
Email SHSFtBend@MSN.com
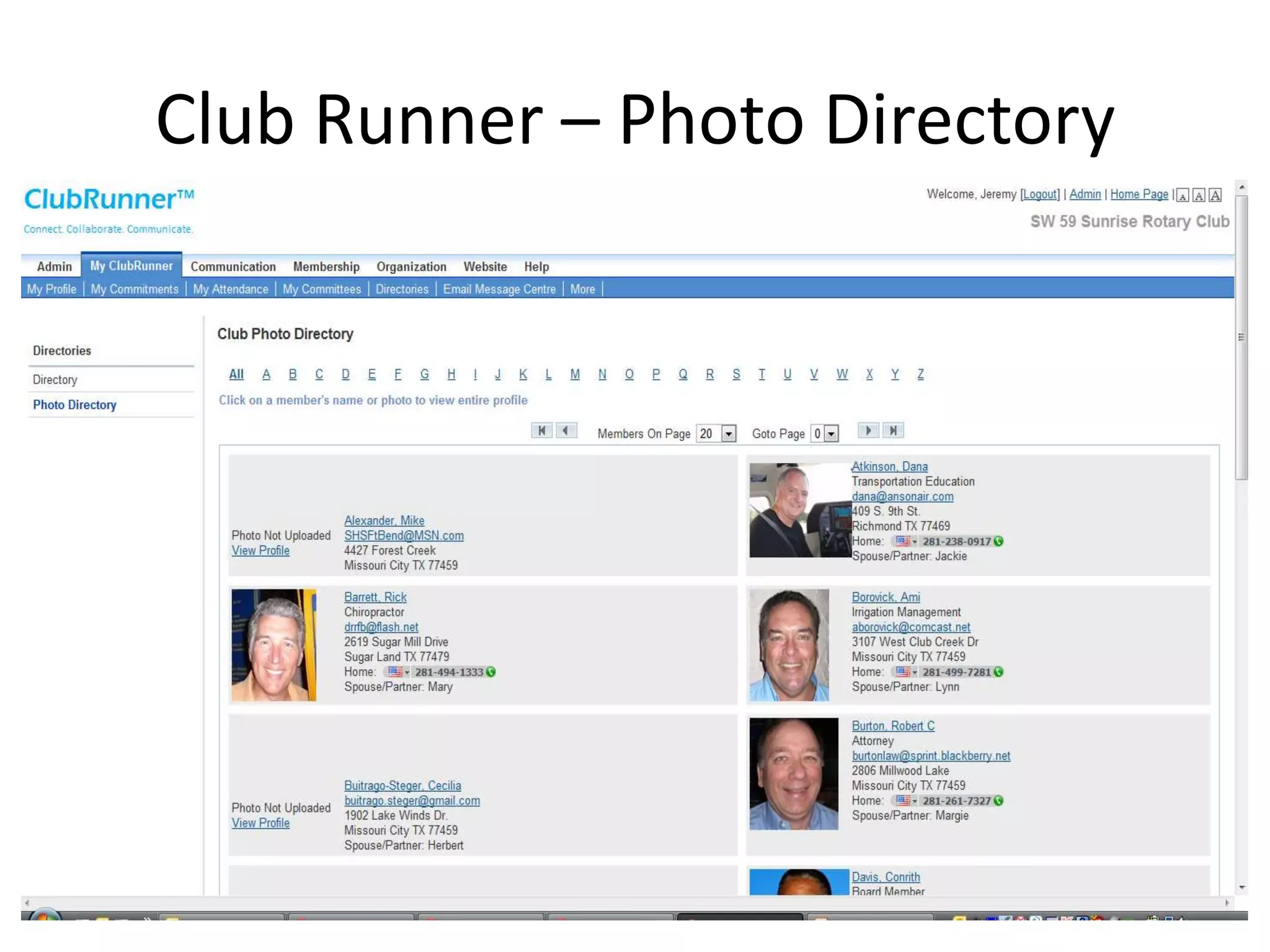pyautogui.click(x=404, y=535)
